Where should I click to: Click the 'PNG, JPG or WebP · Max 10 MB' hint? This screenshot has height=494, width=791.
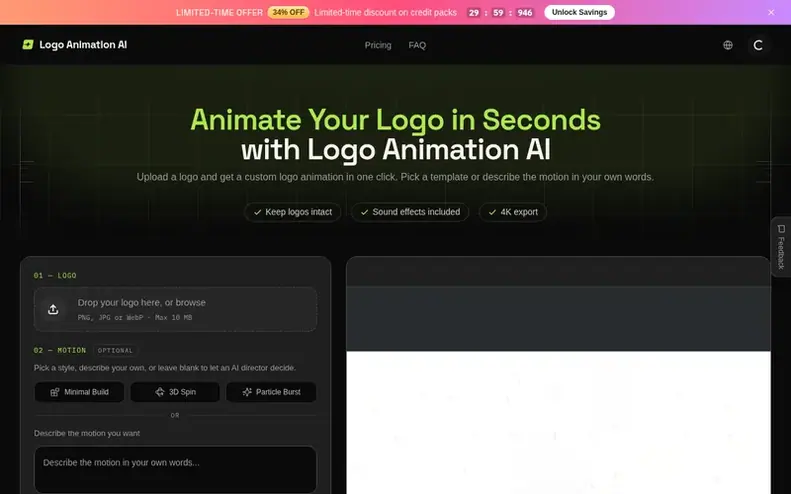click(x=135, y=318)
